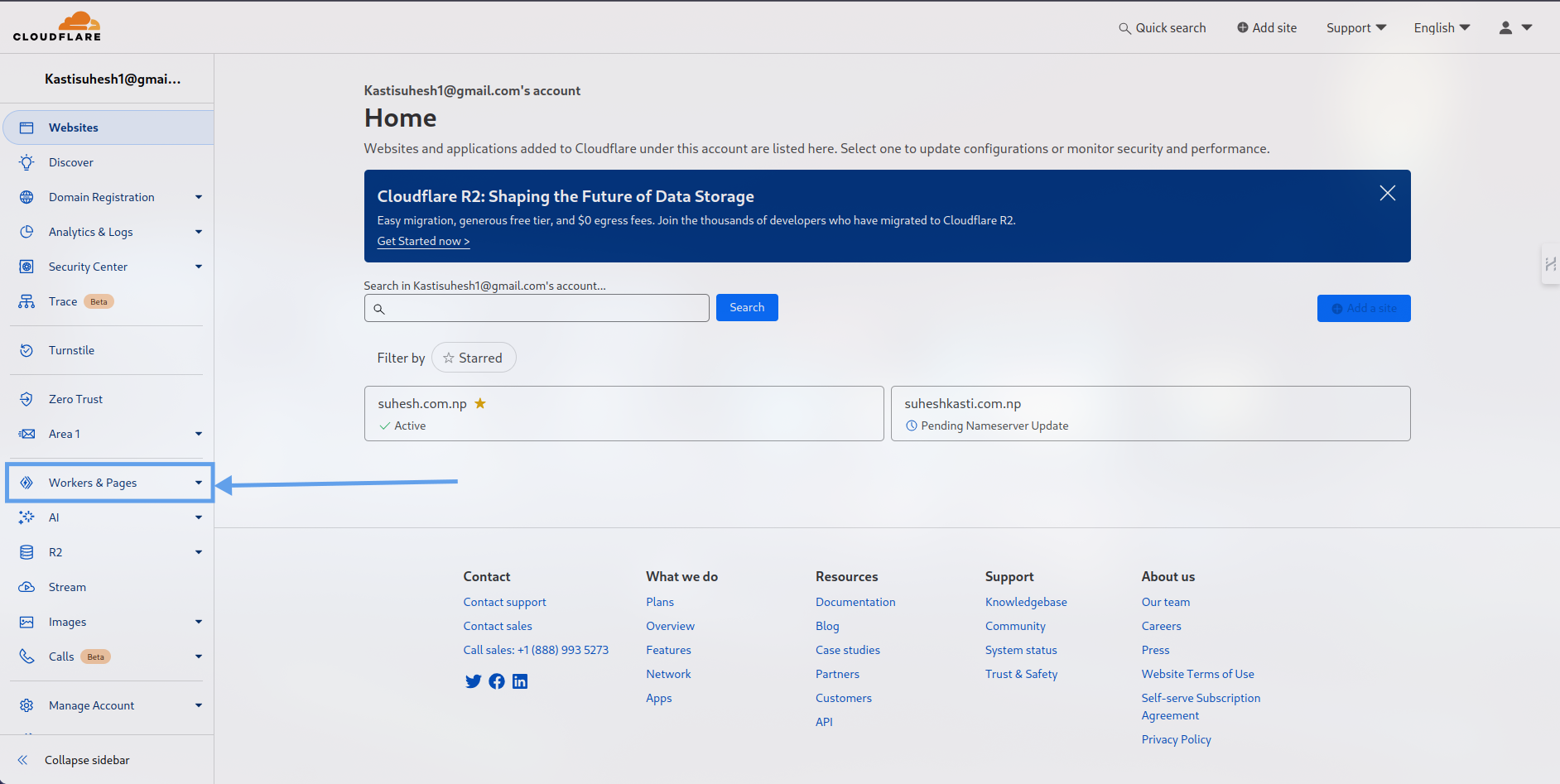Viewport: 1560px width, 784px height.
Task: Open the Support menu
Action: point(1355,27)
